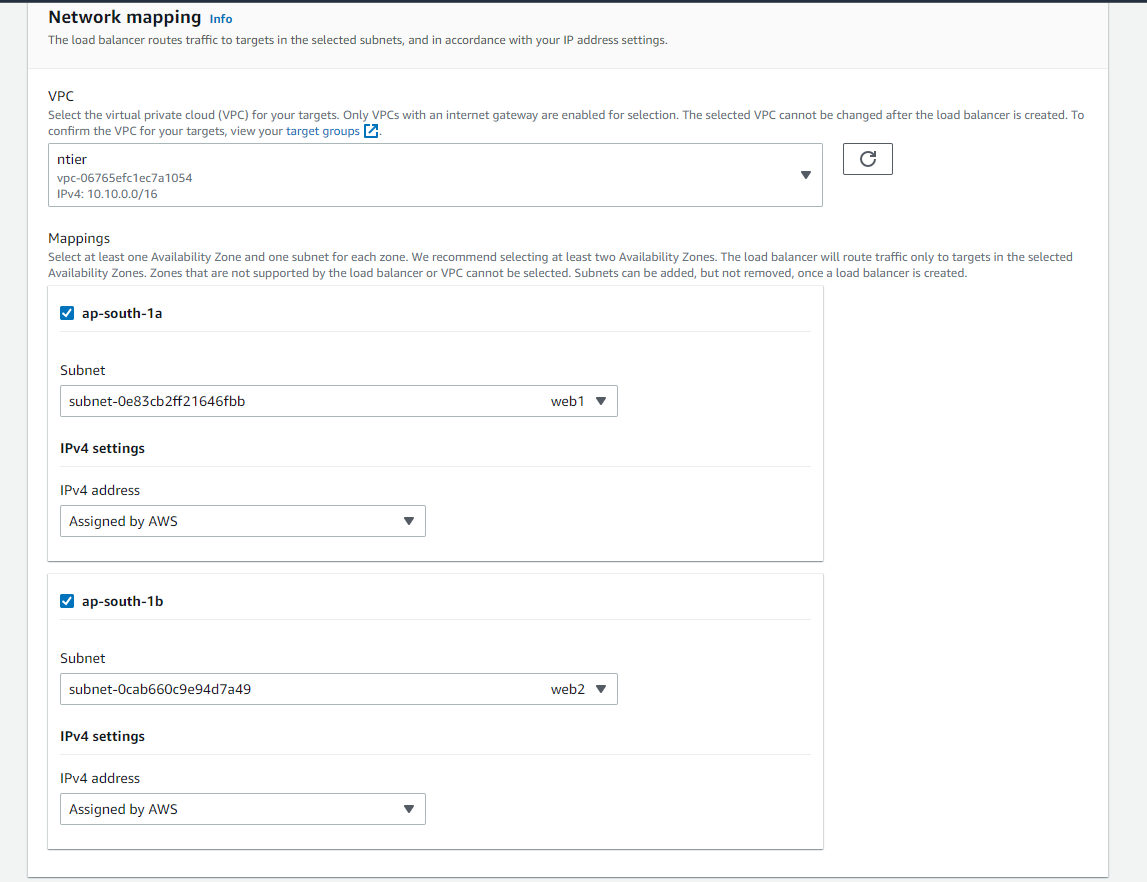Uncheck the ap-south-1b availability zone checkbox

coord(67,601)
